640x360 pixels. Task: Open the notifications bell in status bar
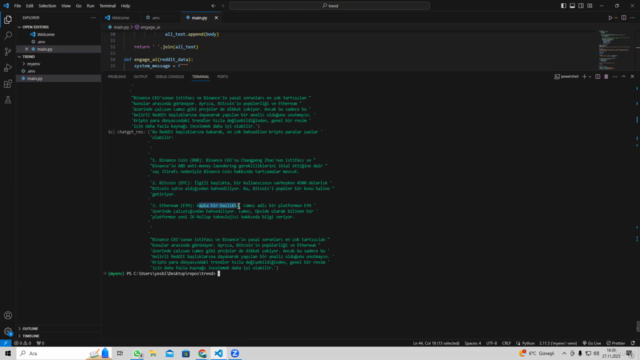pyautogui.click(x=633, y=343)
